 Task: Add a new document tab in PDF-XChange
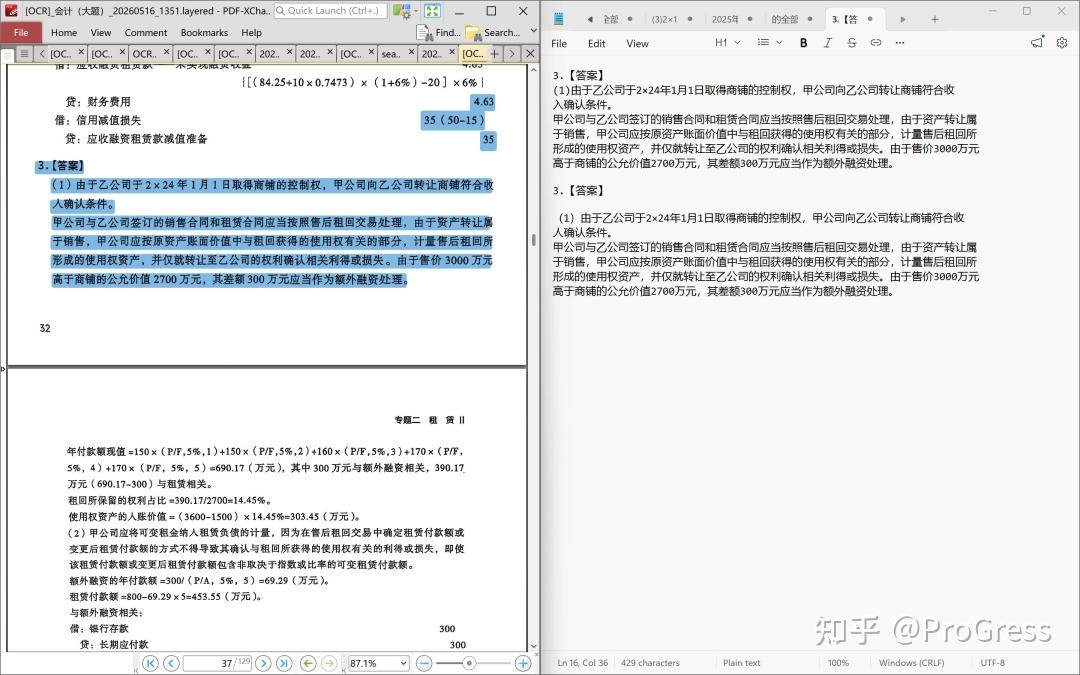(495, 53)
